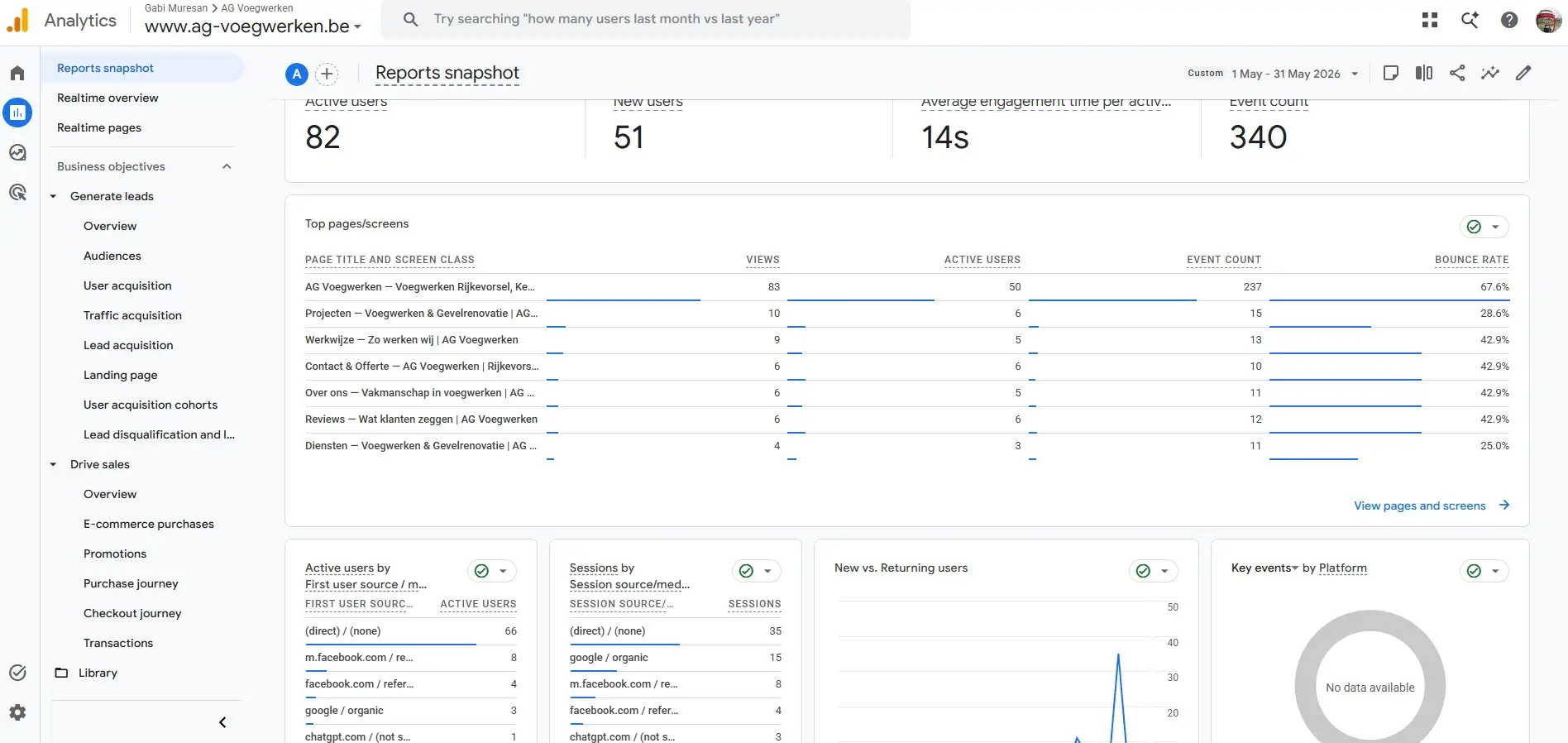
Task: Click the '(direct) / (none)' sessions row
Action: [x=675, y=631]
